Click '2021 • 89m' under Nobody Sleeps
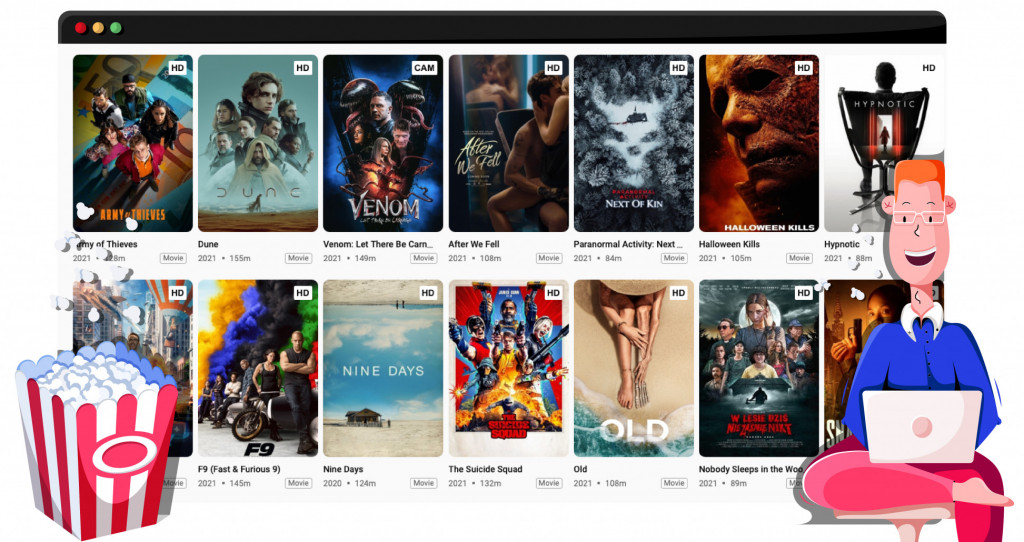 (x=723, y=484)
